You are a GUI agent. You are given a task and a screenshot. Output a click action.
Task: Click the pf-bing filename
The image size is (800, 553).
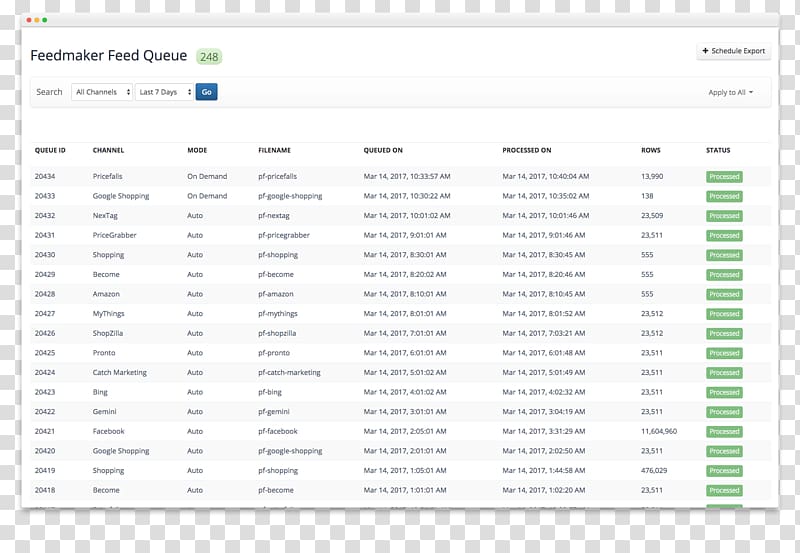click(270, 392)
